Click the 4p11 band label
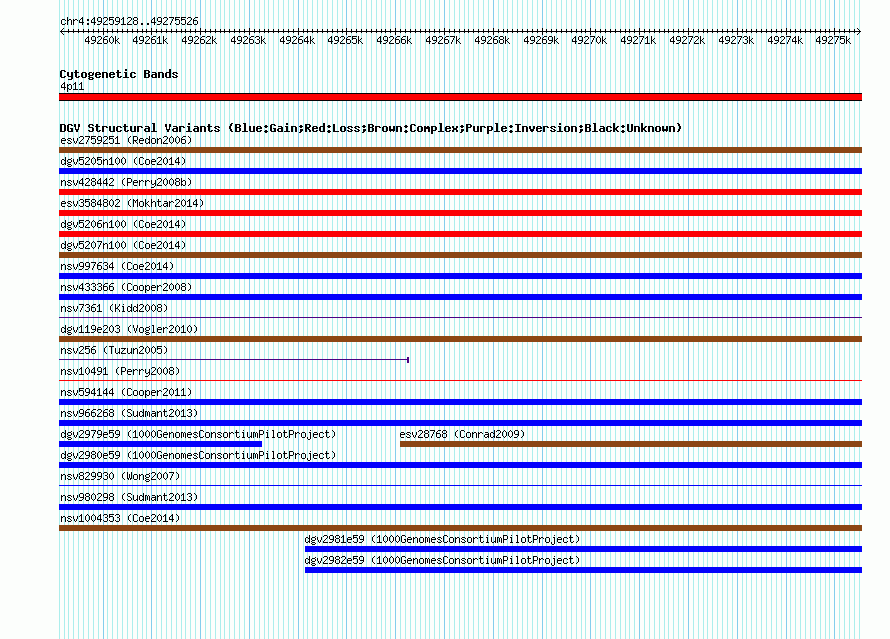890x639 pixels. coord(72,86)
